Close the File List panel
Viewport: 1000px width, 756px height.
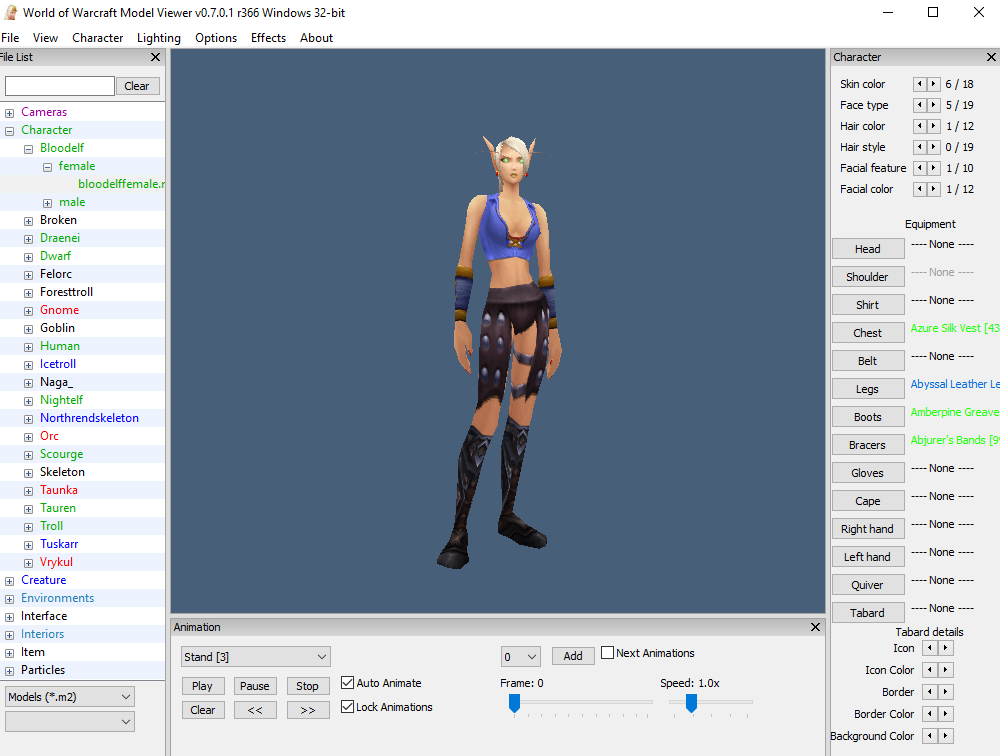pyautogui.click(x=155, y=57)
